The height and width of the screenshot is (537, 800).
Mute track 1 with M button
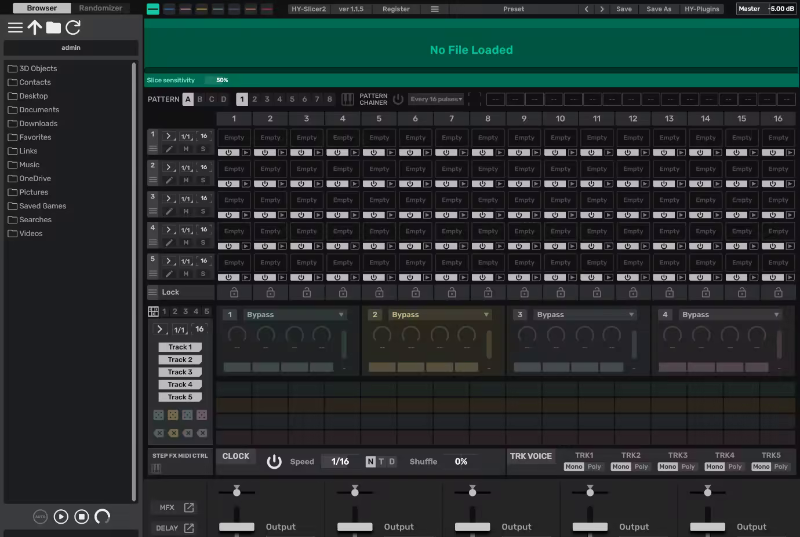click(x=186, y=149)
